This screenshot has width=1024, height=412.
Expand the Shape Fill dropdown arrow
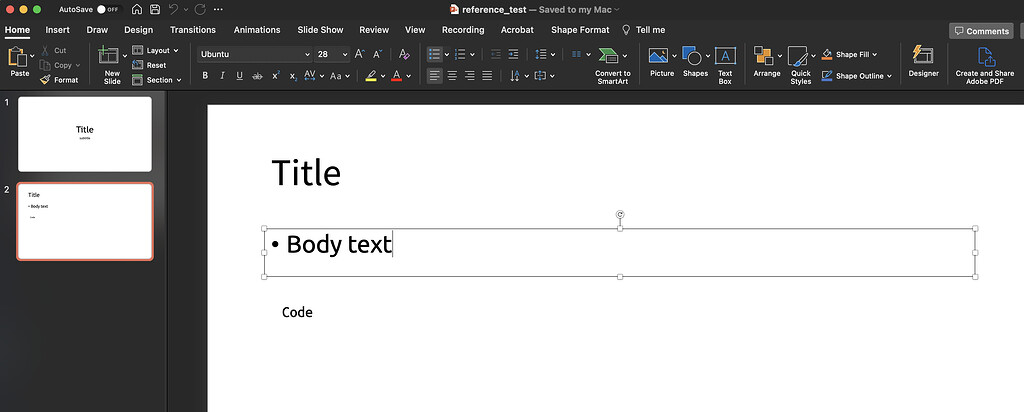click(x=874, y=55)
